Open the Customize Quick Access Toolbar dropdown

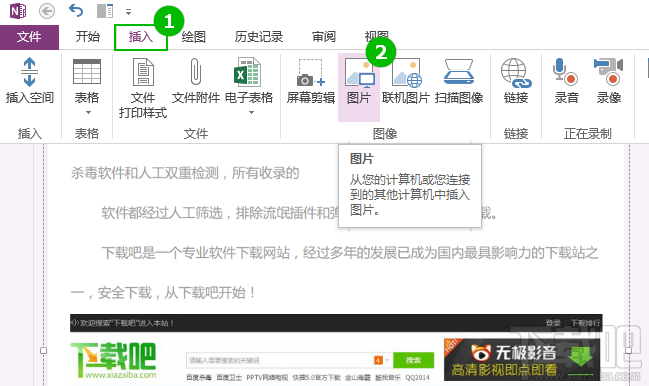click(129, 12)
